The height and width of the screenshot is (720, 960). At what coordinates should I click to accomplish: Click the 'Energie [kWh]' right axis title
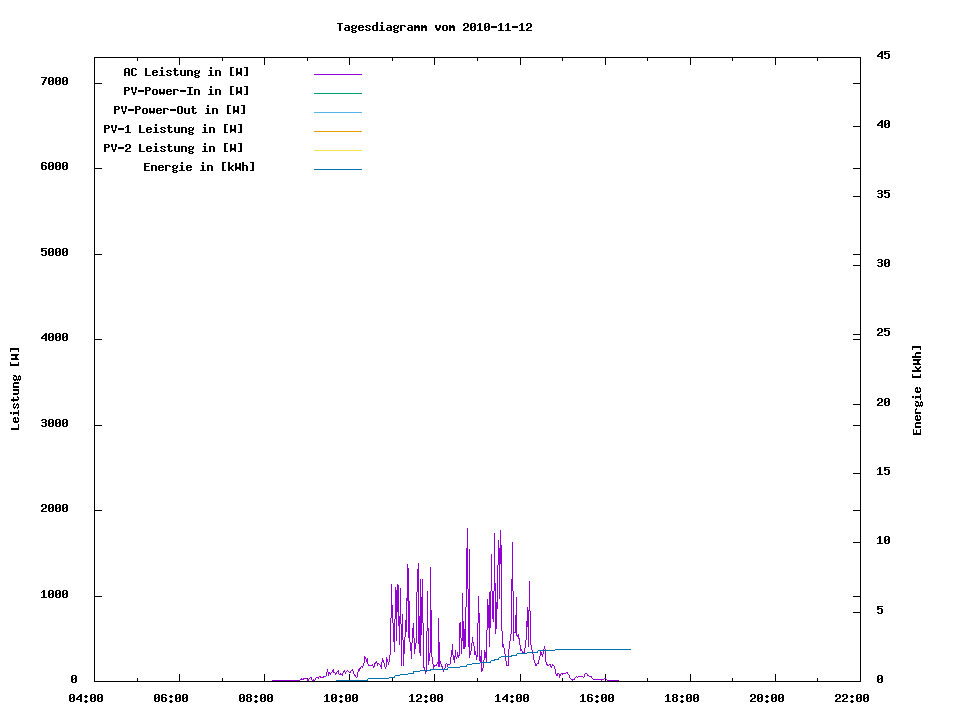point(918,390)
